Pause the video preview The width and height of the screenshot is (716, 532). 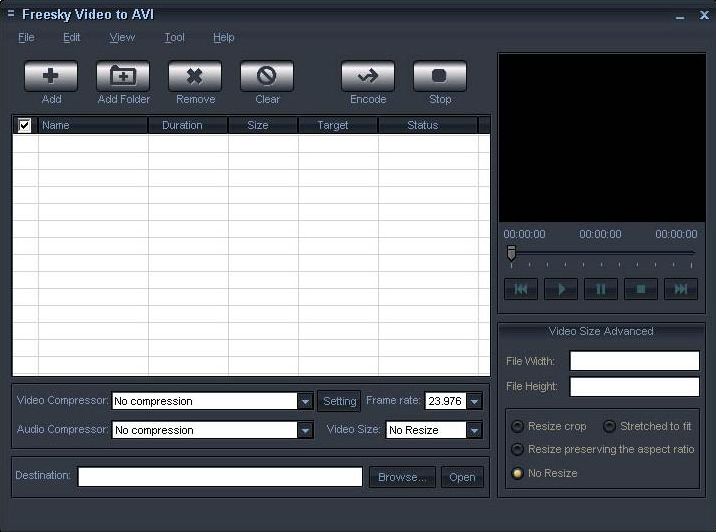[601, 289]
